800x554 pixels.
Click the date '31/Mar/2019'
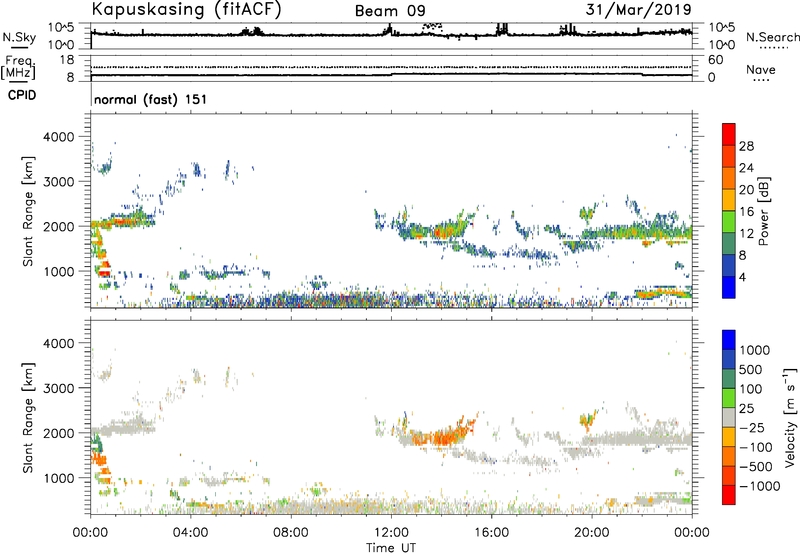tap(638, 9)
